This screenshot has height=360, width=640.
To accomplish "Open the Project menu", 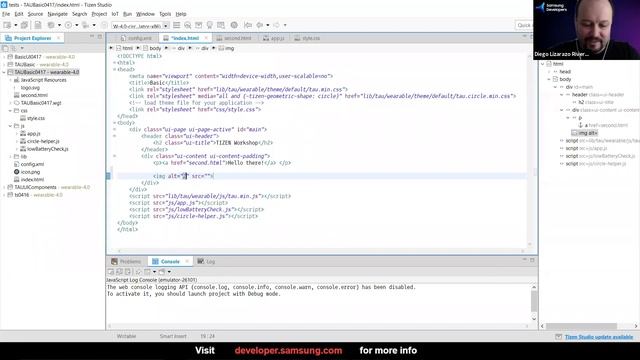I will click(x=99, y=14).
